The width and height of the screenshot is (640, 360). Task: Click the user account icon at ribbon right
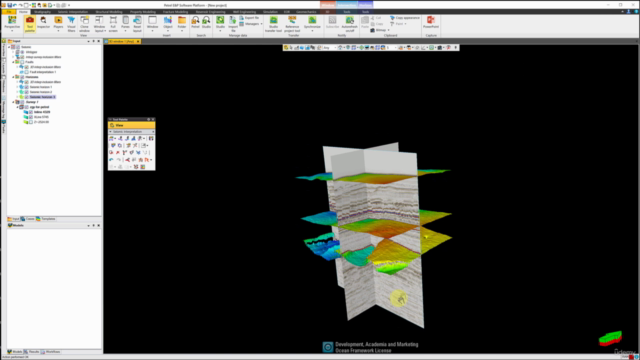(x=629, y=12)
